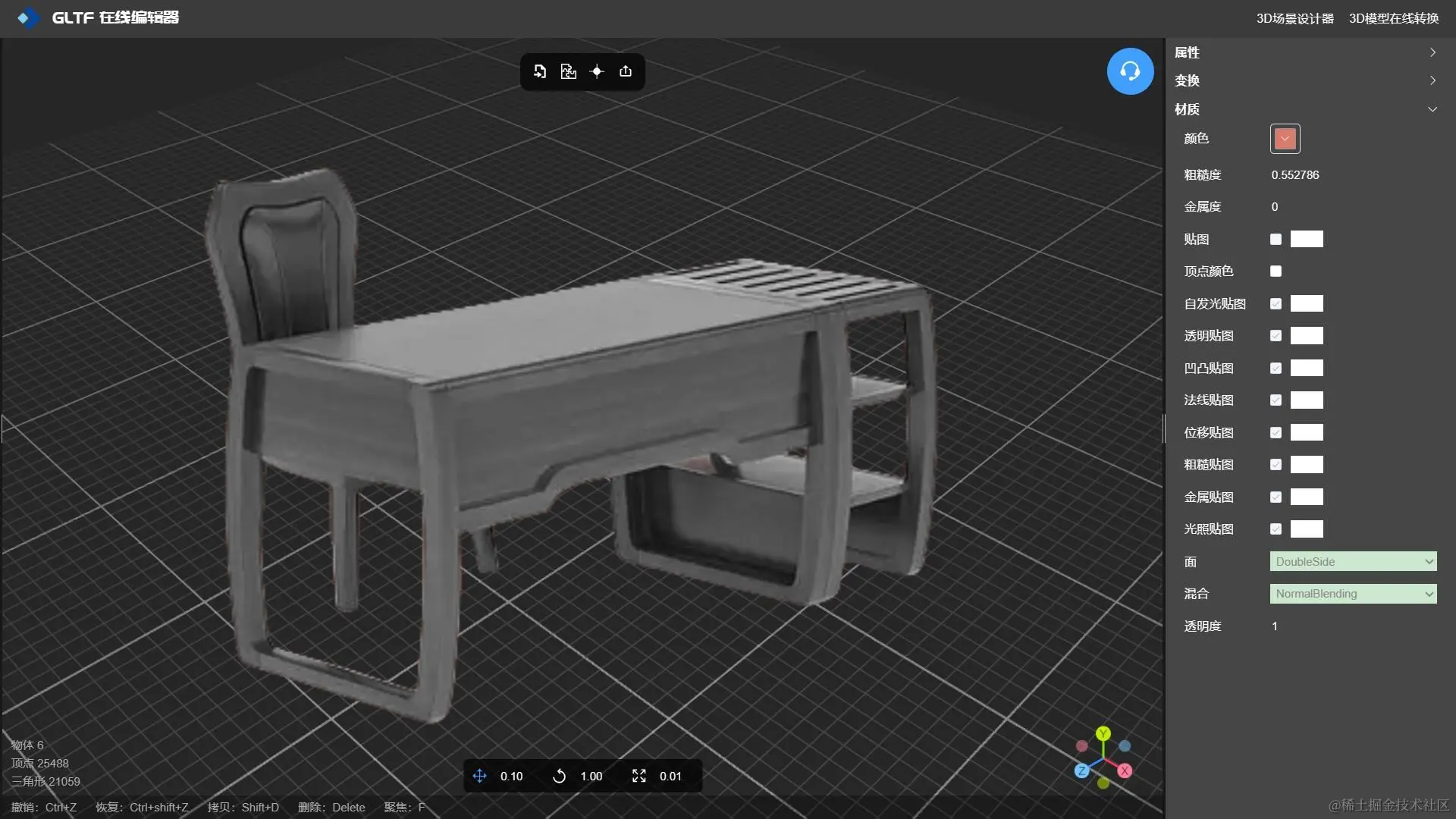Click the green Y axis gizmo
This screenshot has width=1456, height=819.
point(1103,733)
